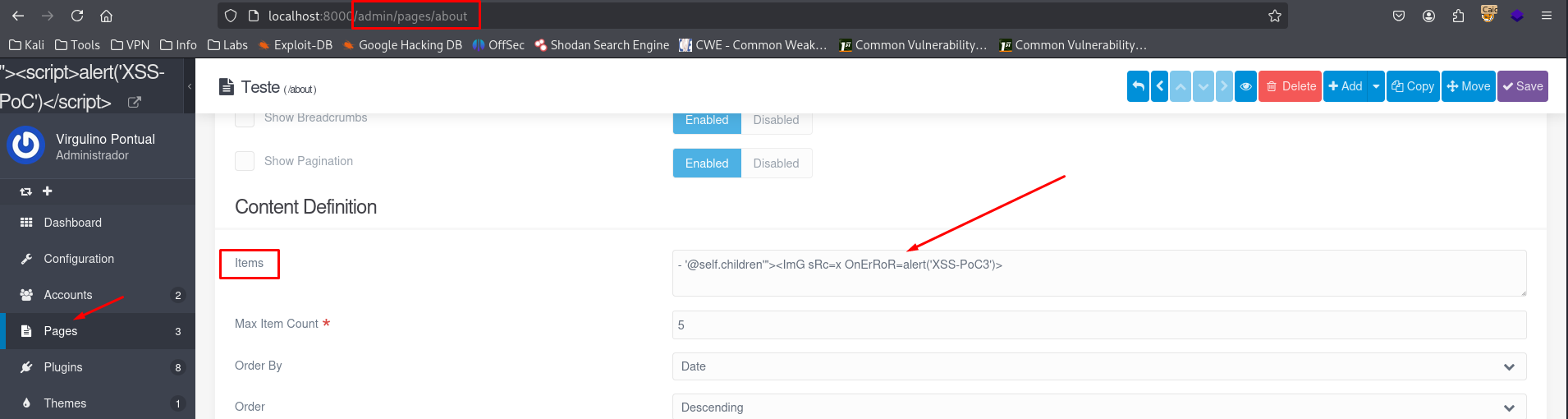
Task: Go to Configuration in the sidebar
Action: coord(79,259)
